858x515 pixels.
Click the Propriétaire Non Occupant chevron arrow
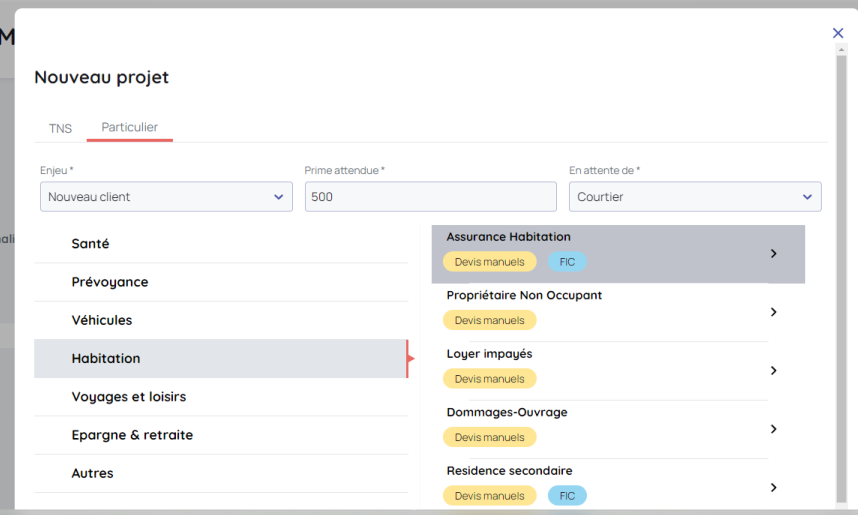point(773,312)
